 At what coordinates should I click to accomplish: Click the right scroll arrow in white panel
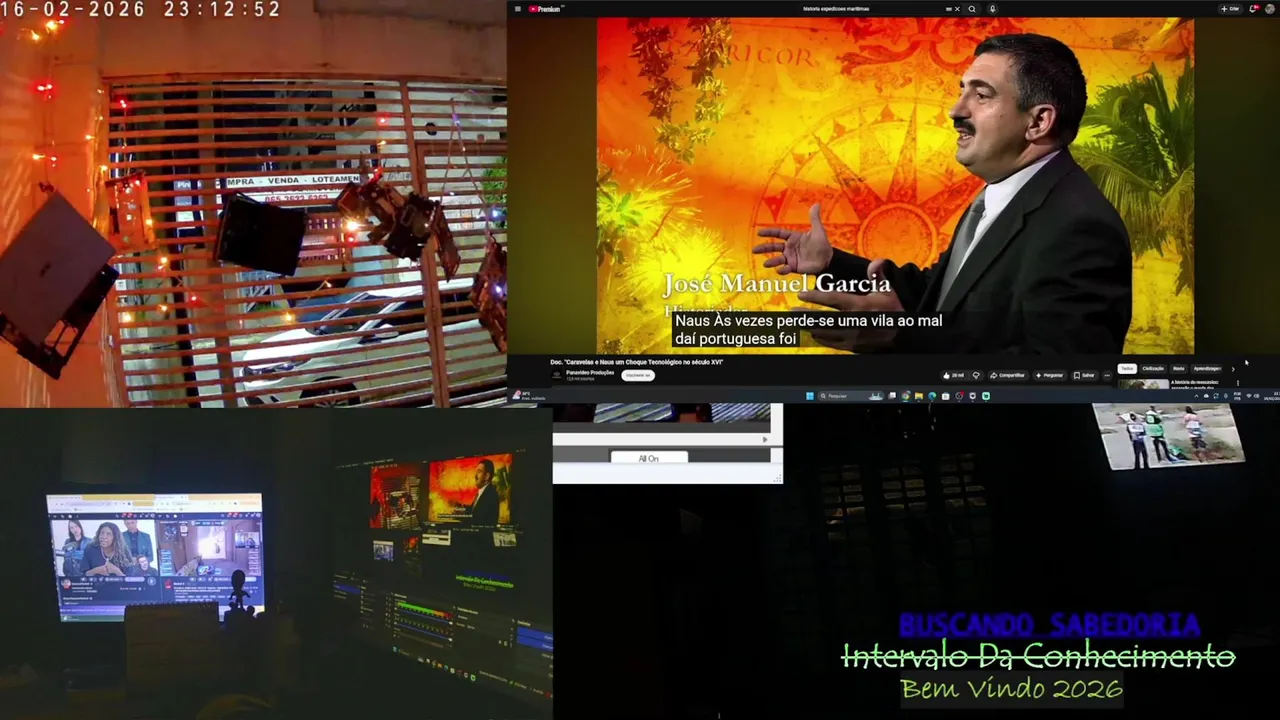766,439
